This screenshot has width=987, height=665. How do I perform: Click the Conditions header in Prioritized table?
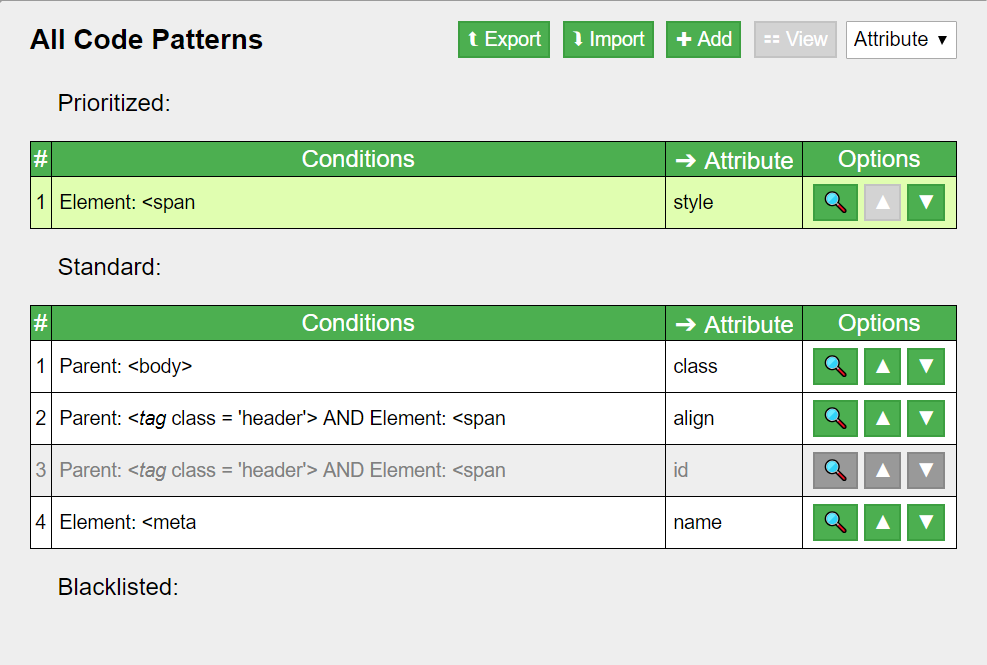coord(358,159)
